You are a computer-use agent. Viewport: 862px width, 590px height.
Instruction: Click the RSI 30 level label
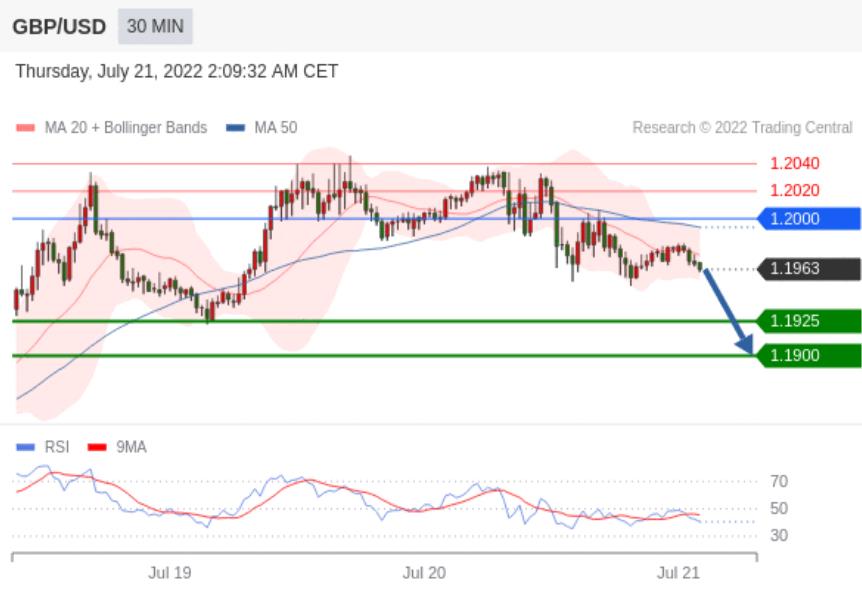(x=779, y=536)
